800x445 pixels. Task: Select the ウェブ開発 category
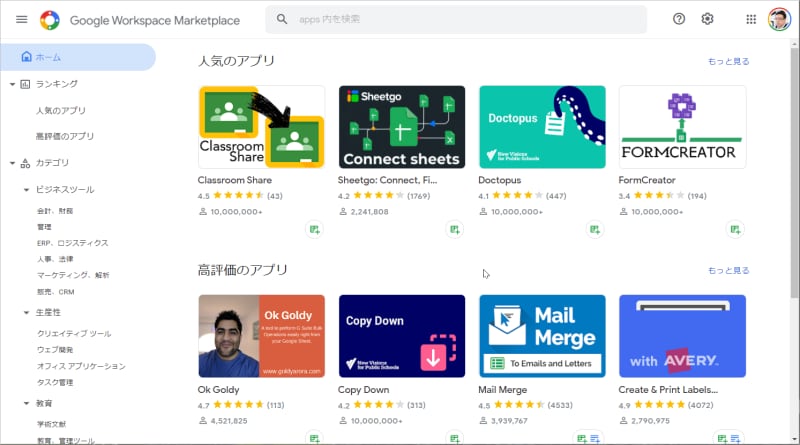coord(55,350)
